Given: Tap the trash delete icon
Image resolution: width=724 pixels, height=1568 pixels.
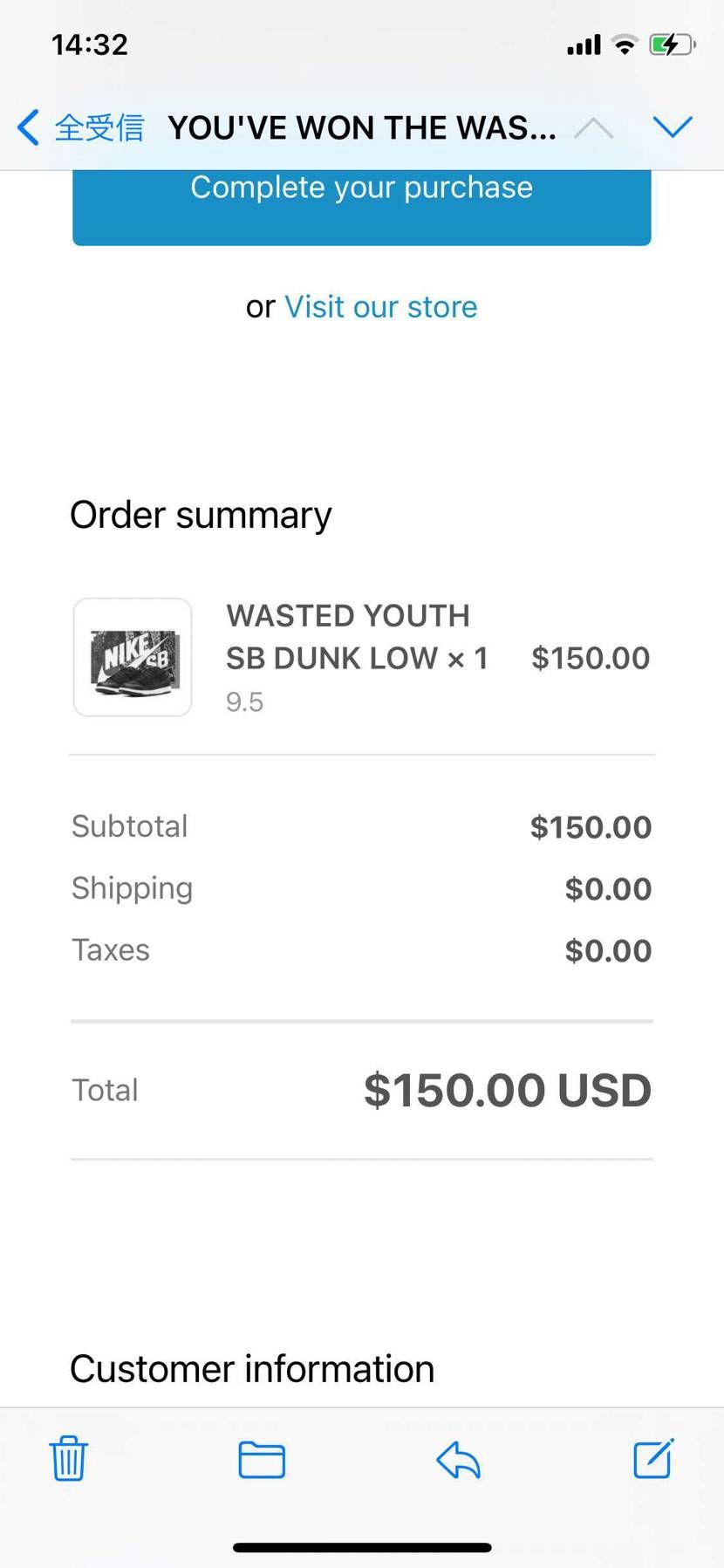Looking at the screenshot, I should (68, 1459).
